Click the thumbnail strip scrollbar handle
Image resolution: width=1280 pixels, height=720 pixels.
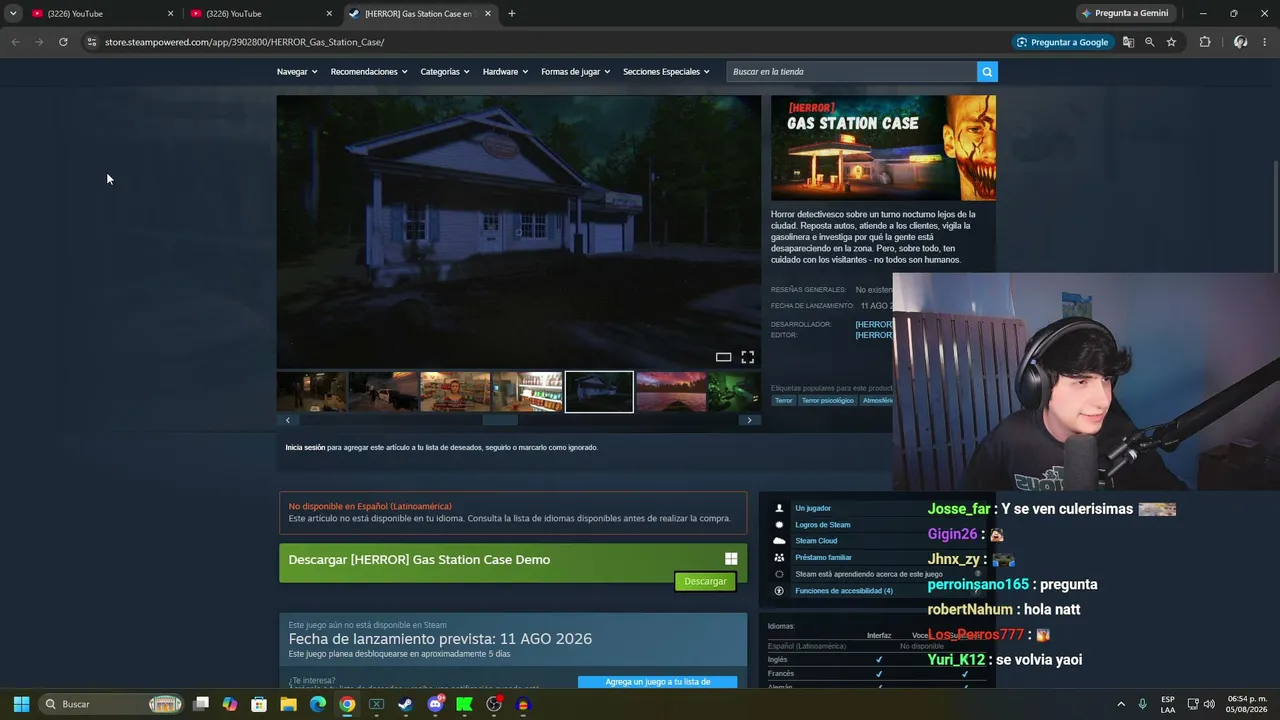pyautogui.click(x=500, y=420)
